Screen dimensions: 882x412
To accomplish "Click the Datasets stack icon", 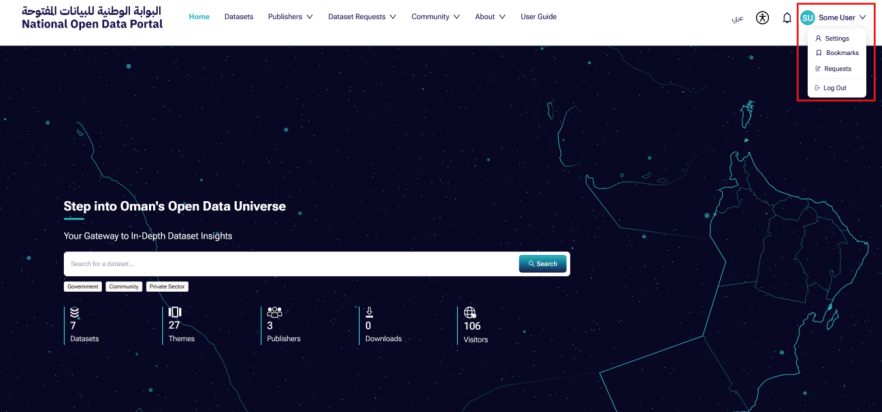I will (x=74, y=312).
